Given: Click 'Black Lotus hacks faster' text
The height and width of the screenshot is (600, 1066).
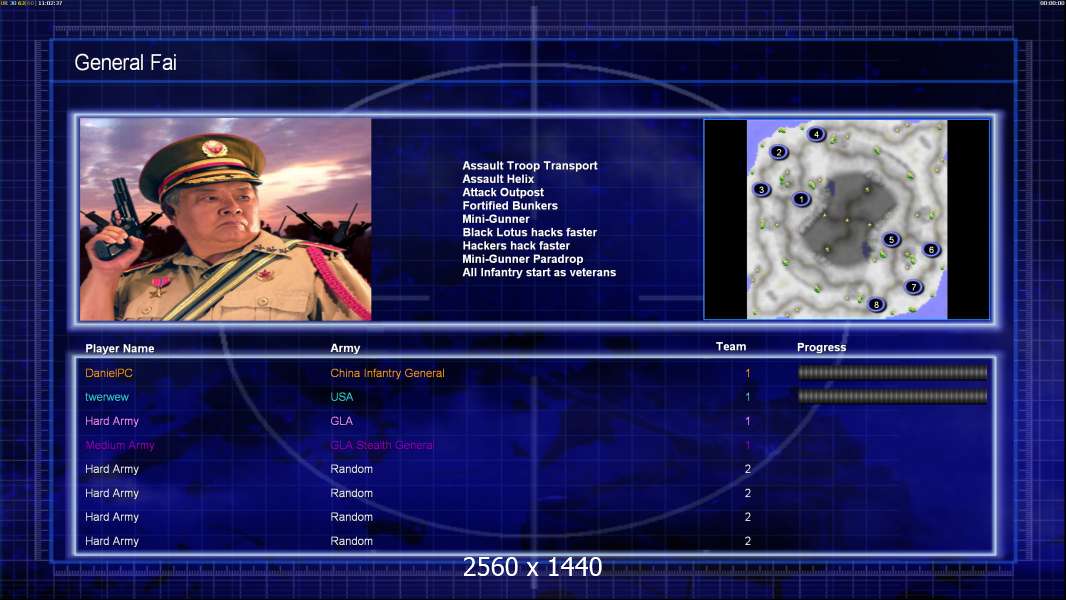Looking at the screenshot, I should pyautogui.click(x=530, y=232).
